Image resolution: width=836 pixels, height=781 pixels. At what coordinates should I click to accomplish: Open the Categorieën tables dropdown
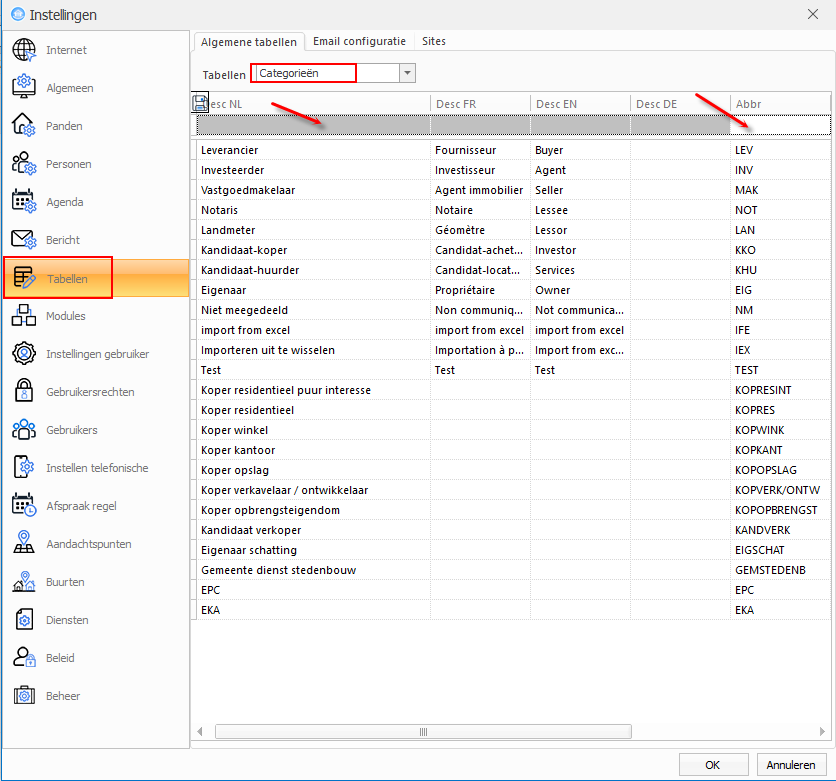pos(405,73)
